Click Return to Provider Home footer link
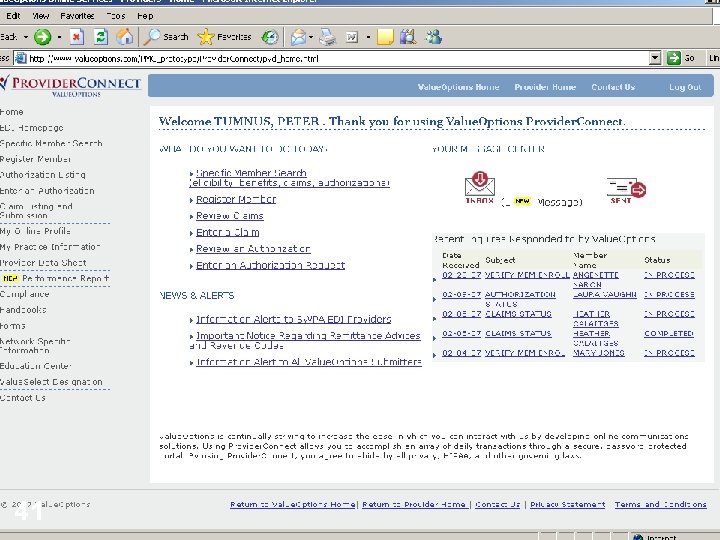 [x=414, y=504]
